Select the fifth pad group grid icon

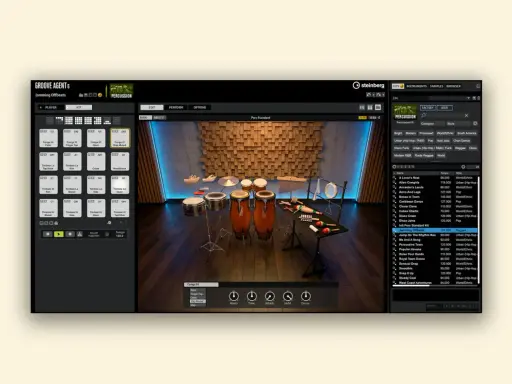click(x=88, y=120)
